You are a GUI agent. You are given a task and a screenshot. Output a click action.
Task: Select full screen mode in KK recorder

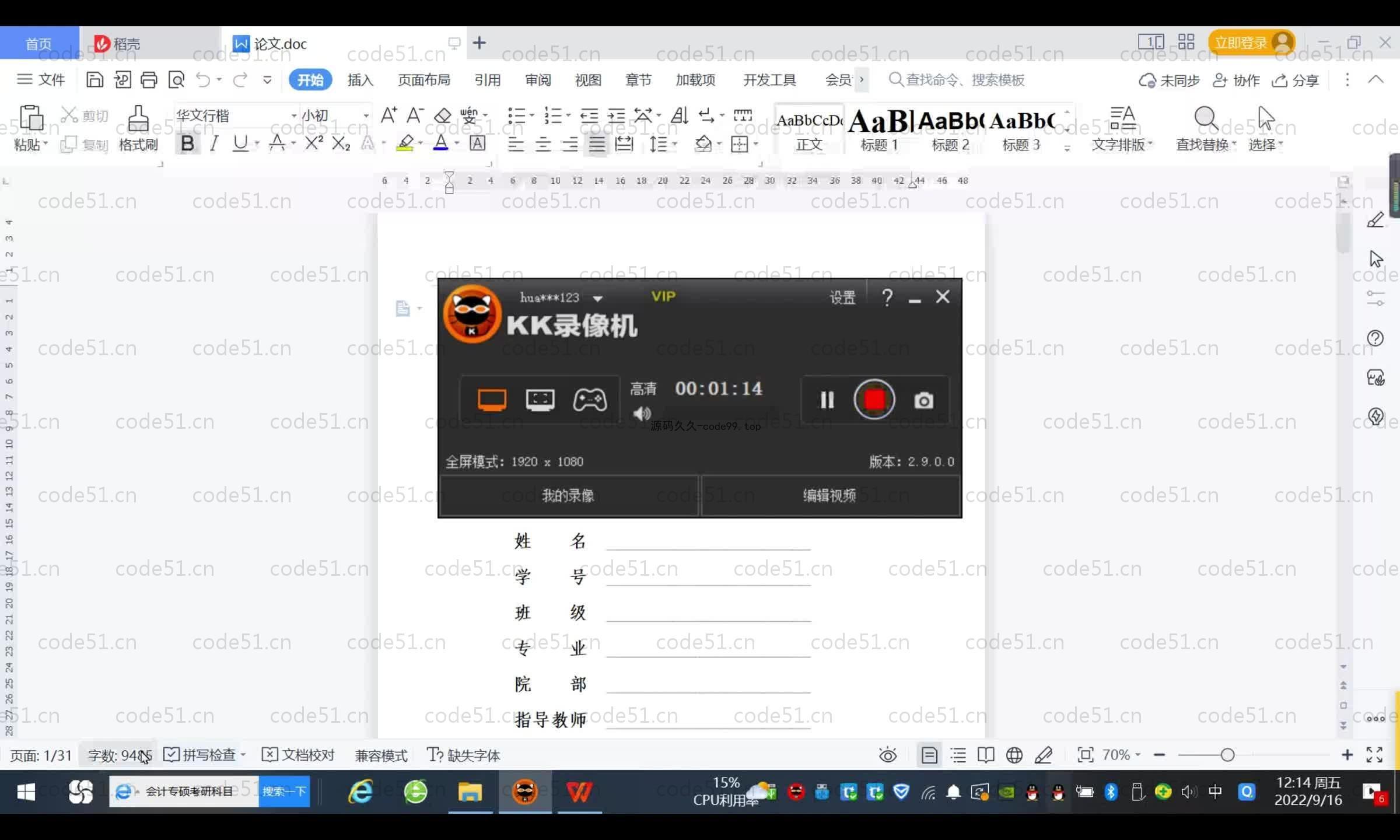click(492, 400)
